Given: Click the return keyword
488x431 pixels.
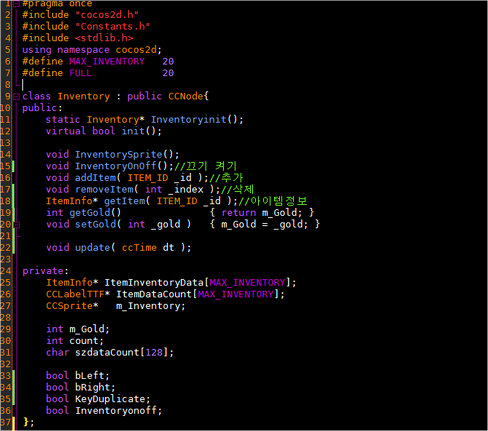Looking at the screenshot, I should 239,213.
